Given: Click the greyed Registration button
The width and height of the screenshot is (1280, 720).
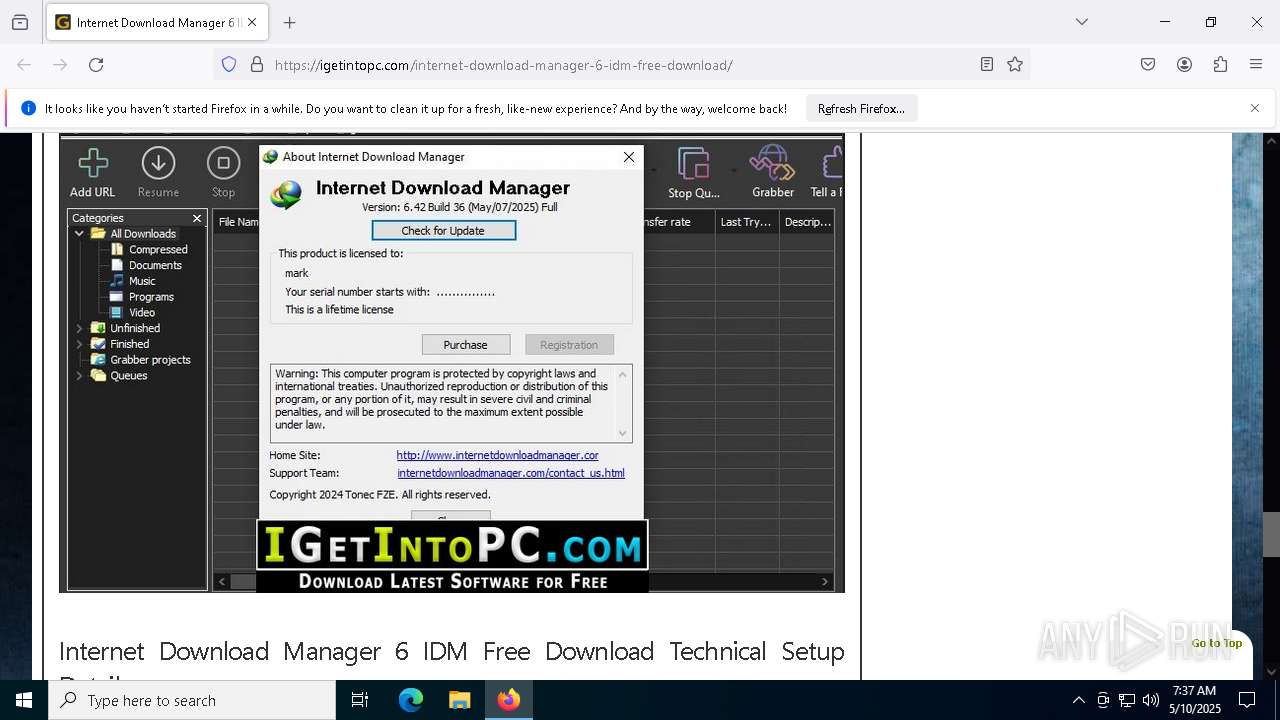Looking at the screenshot, I should [x=569, y=345].
